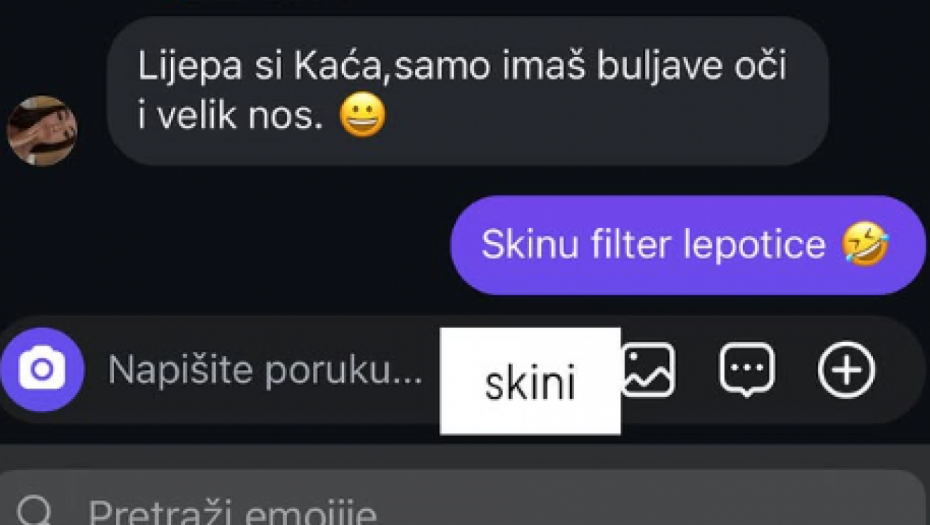Tap the laughing emoji in purple message

coord(865,244)
